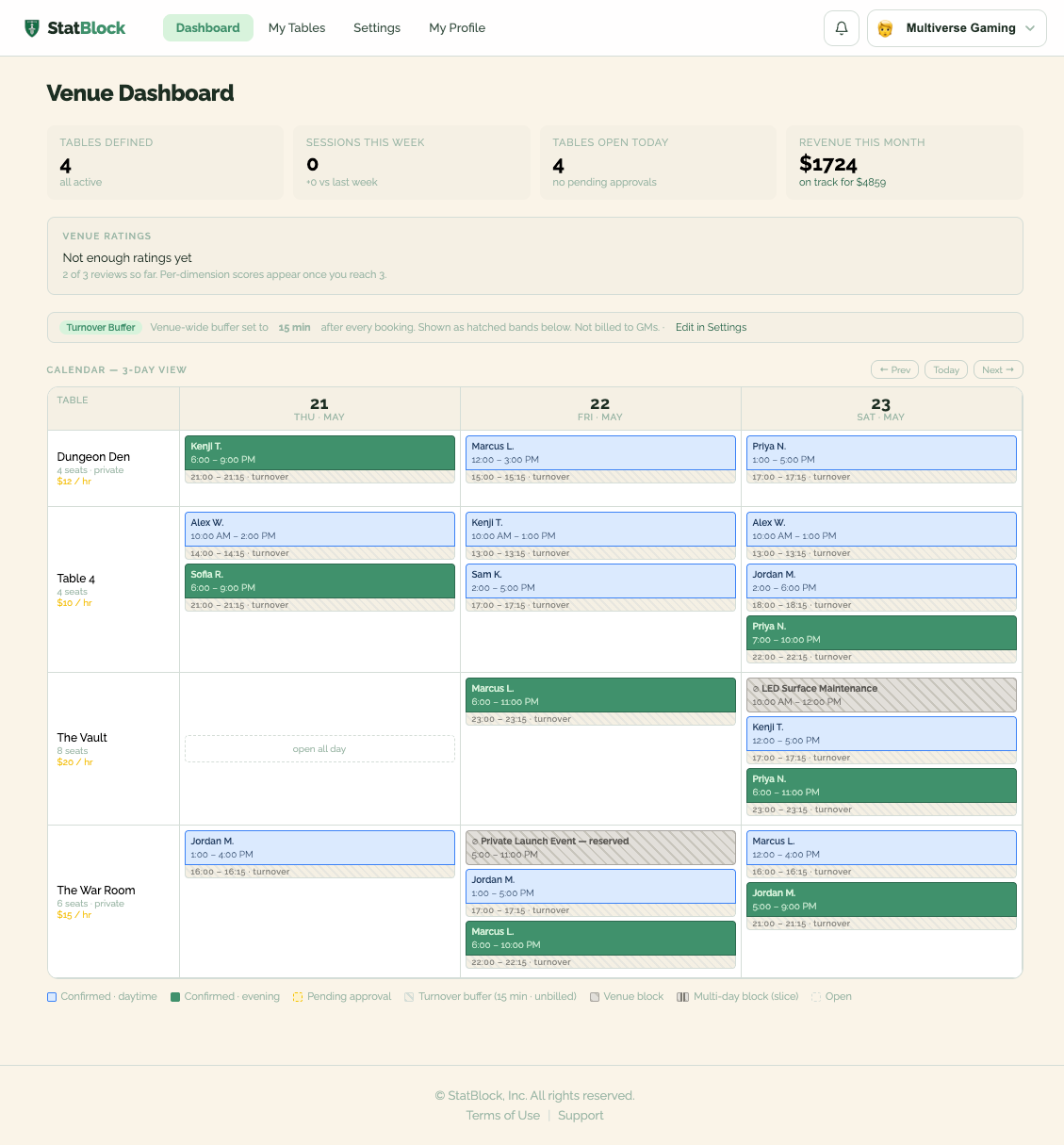This screenshot has height=1145, width=1064.
Task: Click the Sessions This Week card
Action: (x=412, y=162)
